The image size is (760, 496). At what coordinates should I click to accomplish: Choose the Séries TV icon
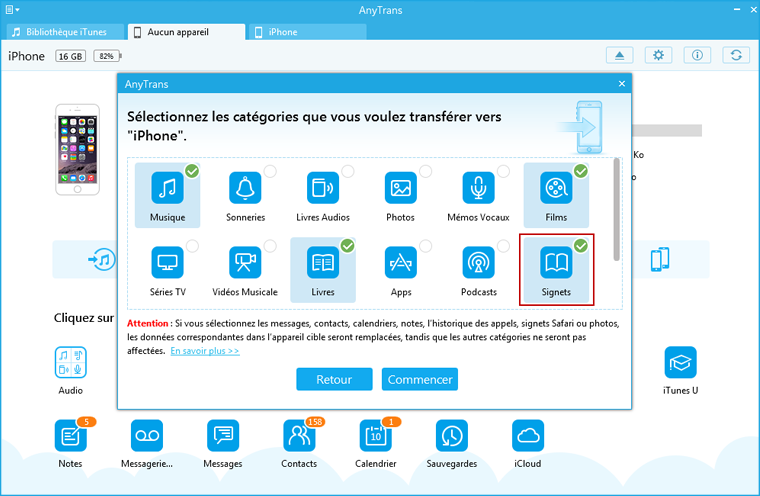click(167, 262)
